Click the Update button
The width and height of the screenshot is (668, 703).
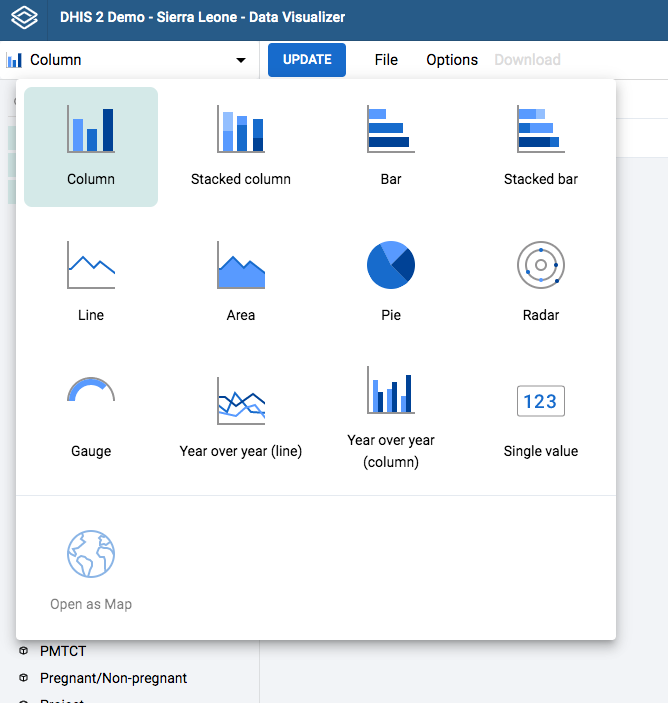[307, 60]
